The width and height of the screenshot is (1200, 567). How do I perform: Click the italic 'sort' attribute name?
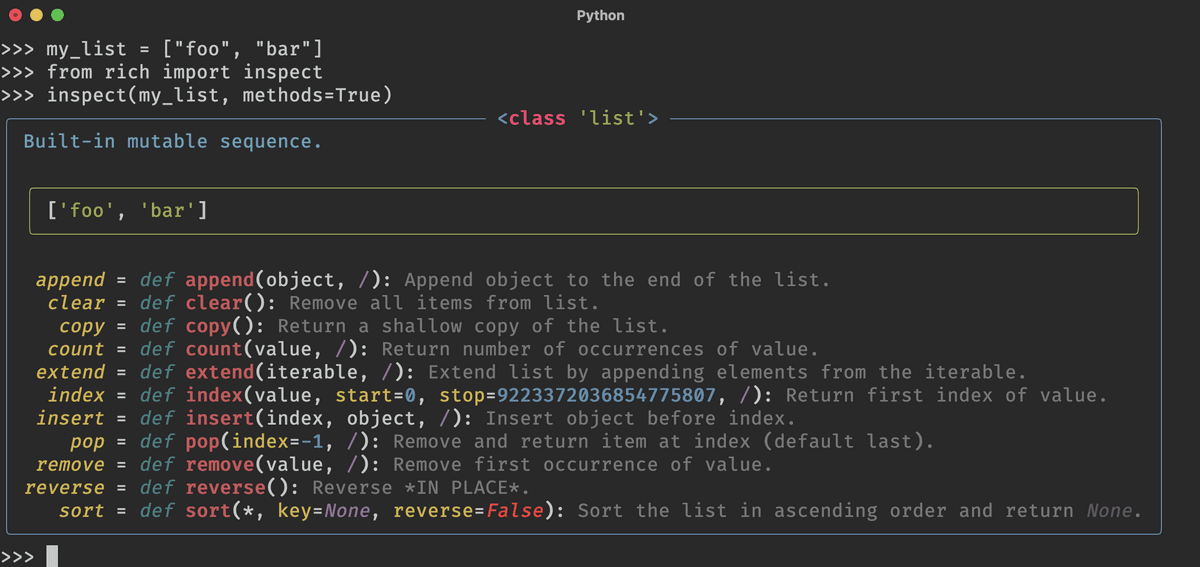pyautogui.click(x=82, y=510)
